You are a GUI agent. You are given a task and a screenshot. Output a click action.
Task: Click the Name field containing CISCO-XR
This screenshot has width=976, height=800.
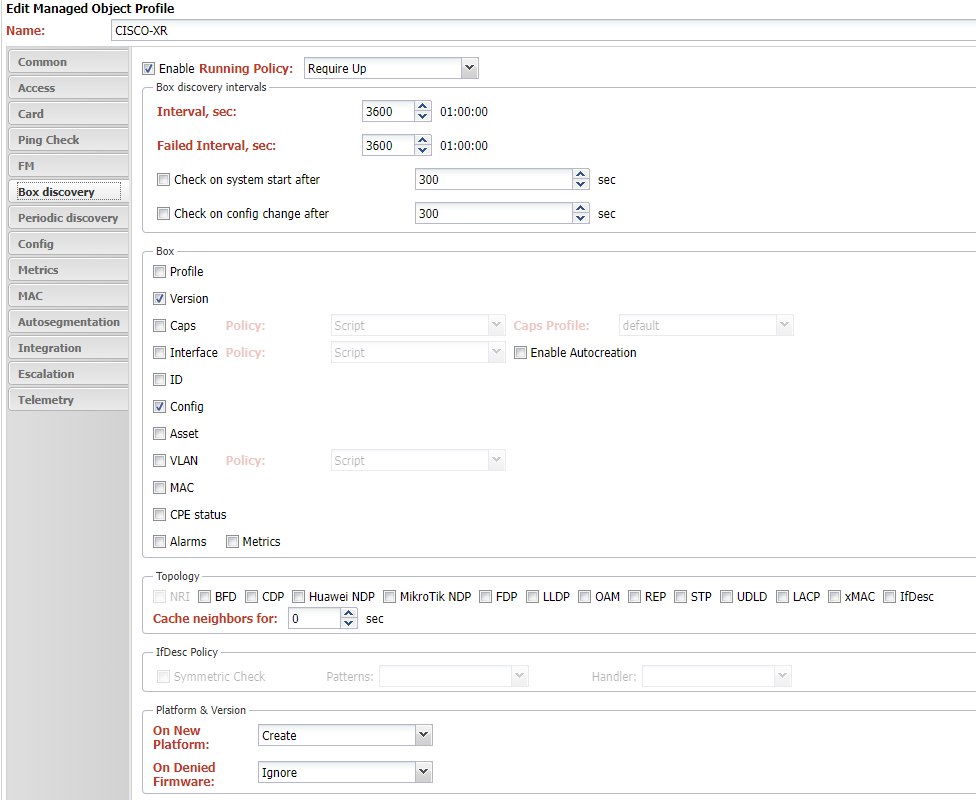pos(543,31)
